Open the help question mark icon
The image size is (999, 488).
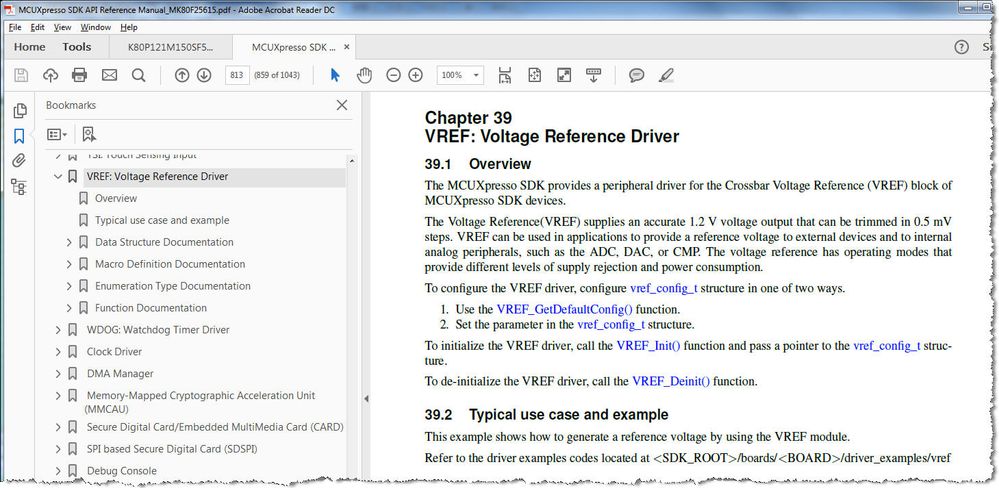click(961, 47)
